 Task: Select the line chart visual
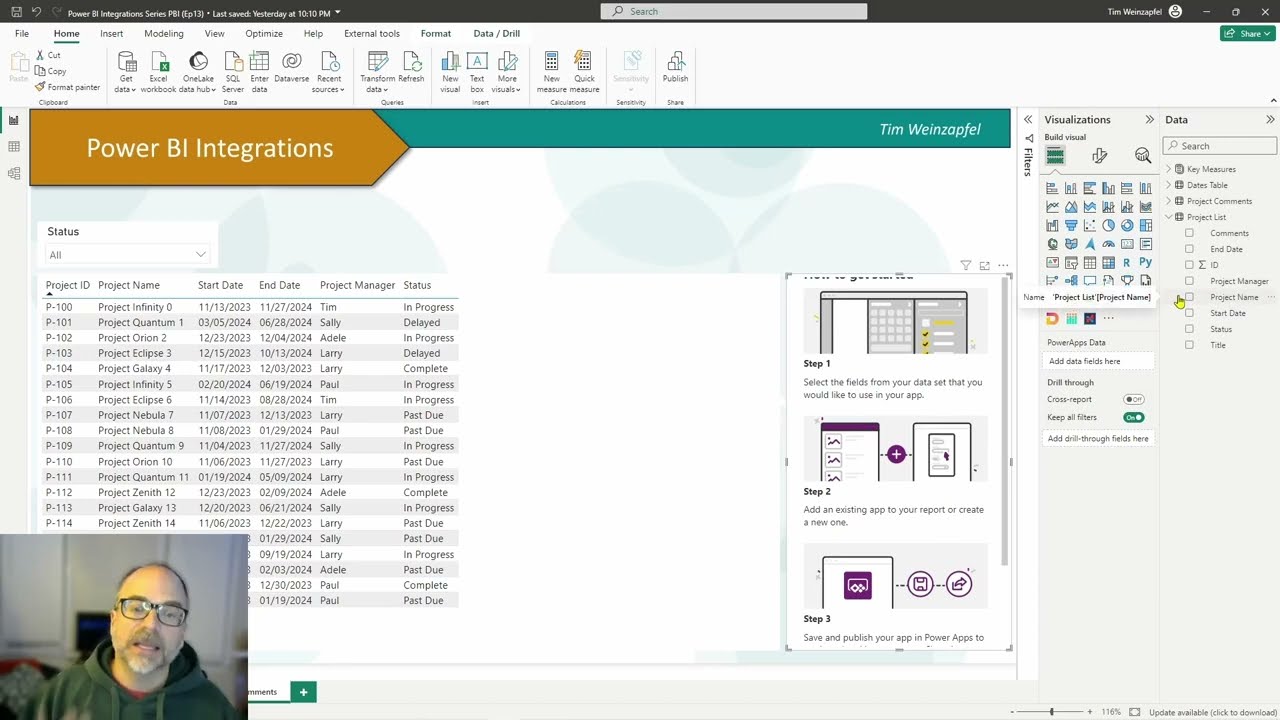1052,207
